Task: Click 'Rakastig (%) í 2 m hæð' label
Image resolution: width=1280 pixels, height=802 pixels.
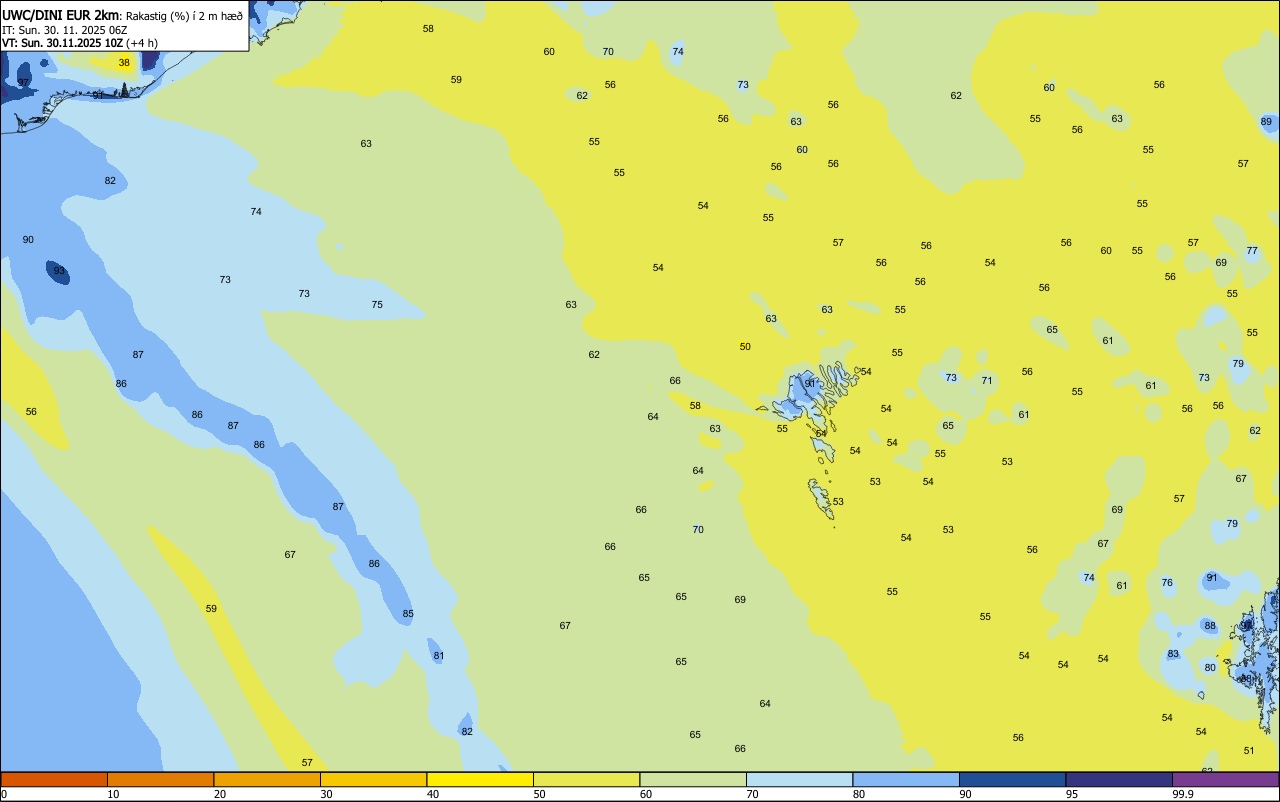Action: pyautogui.click(x=184, y=16)
